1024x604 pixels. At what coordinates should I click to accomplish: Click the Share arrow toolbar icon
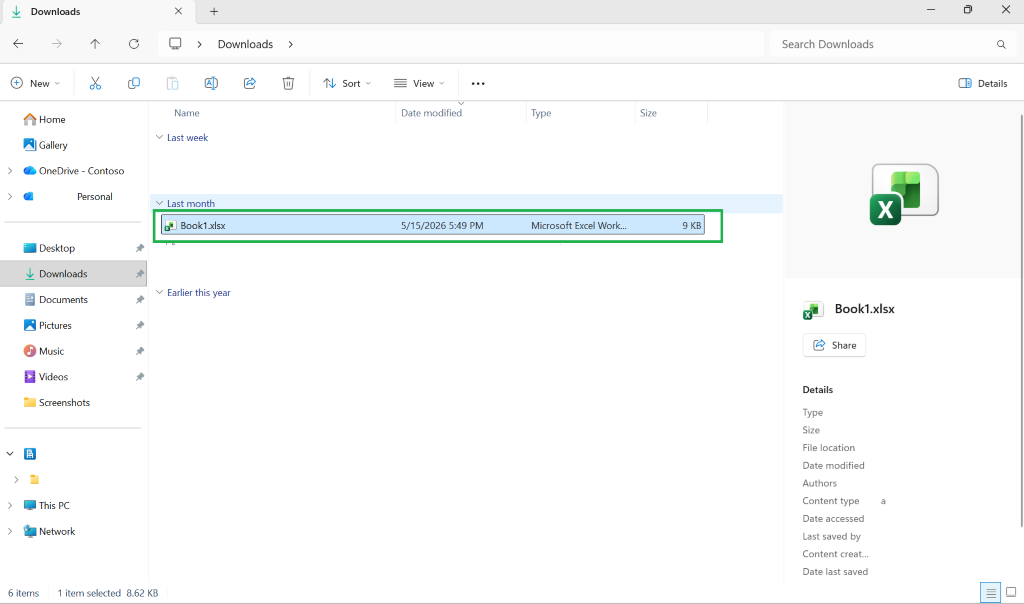click(x=249, y=83)
